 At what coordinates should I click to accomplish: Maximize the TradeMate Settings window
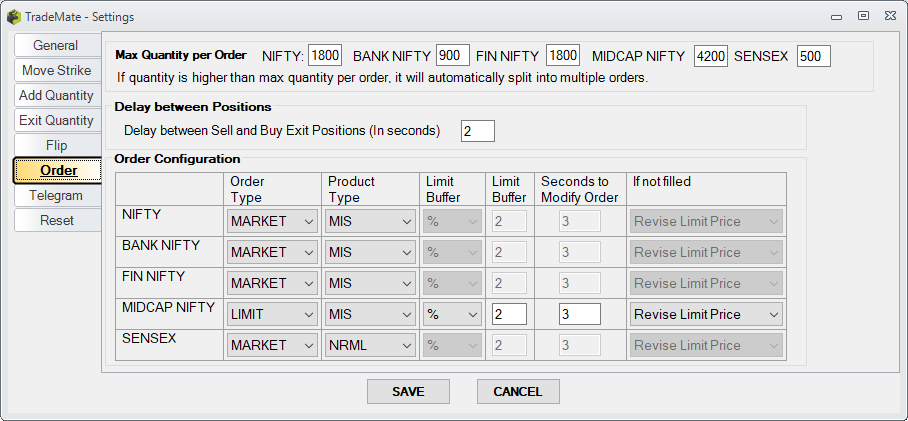tap(863, 16)
